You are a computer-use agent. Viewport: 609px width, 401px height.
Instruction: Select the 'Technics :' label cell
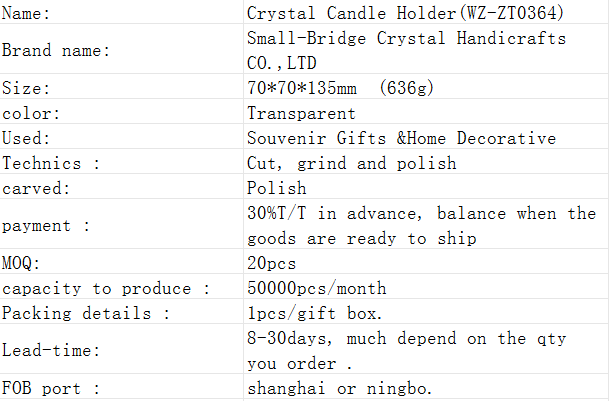coord(122,162)
